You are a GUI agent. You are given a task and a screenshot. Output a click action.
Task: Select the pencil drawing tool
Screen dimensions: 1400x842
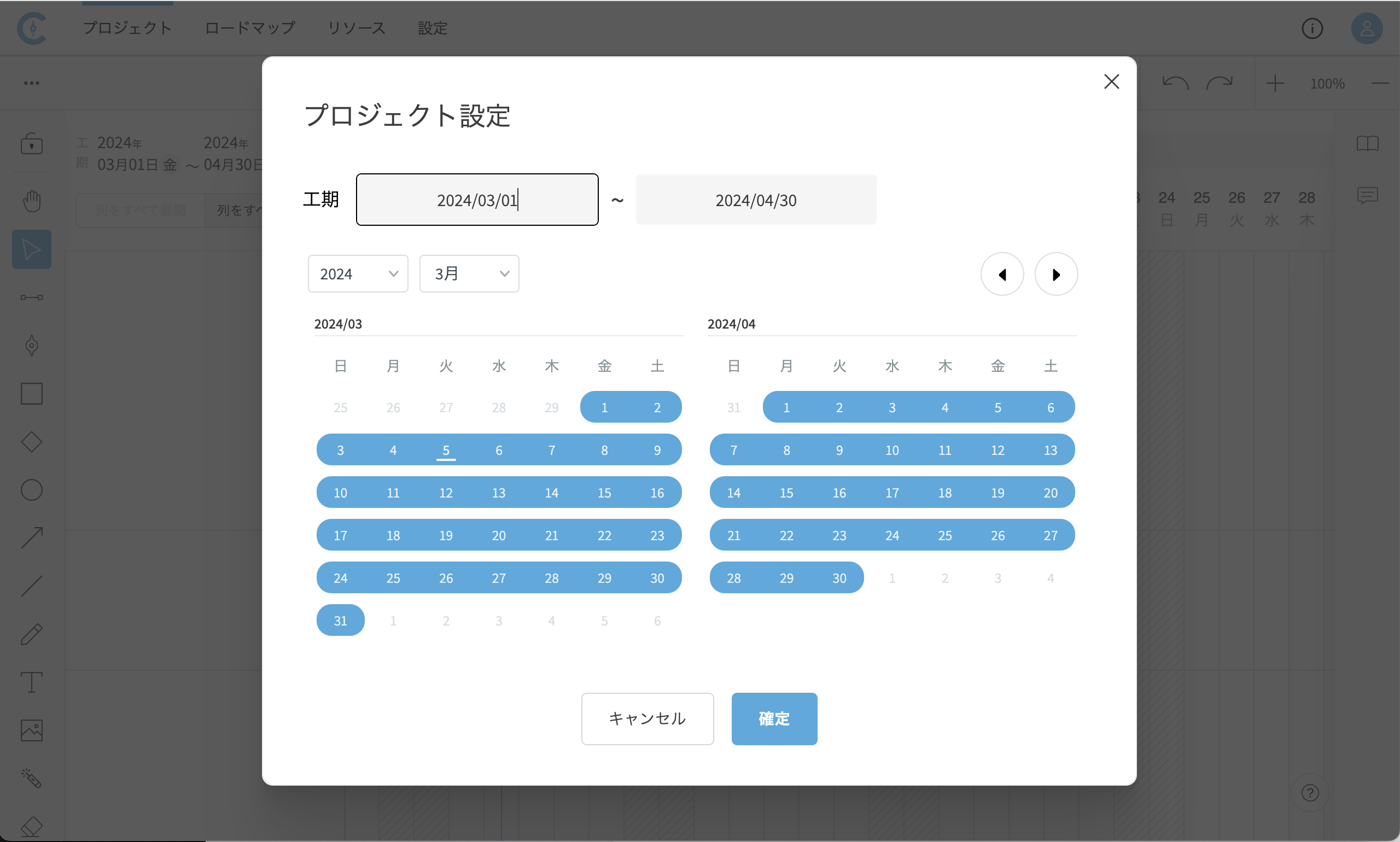tap(32, 634)
